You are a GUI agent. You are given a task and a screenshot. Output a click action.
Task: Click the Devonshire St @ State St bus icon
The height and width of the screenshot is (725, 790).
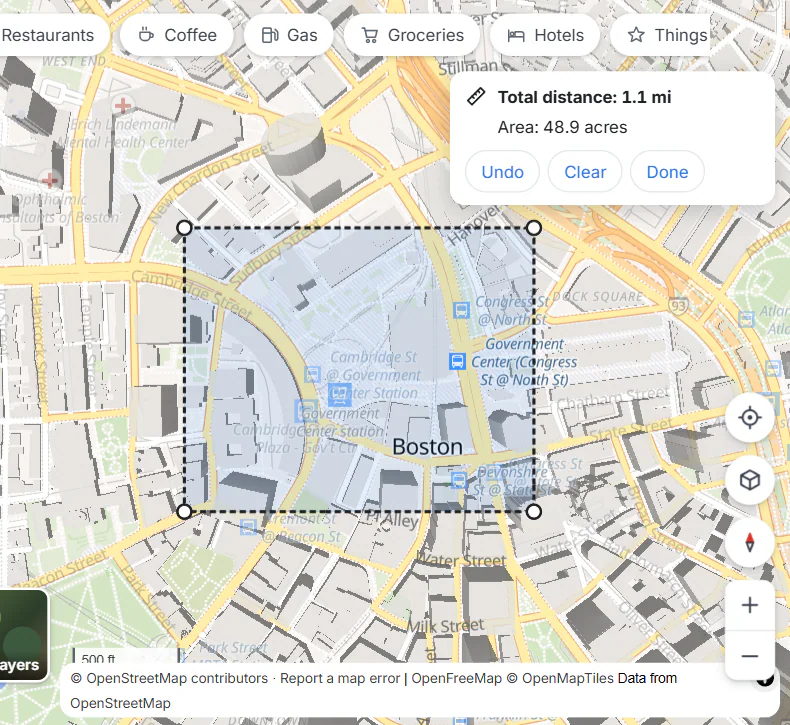pyautogui.click(x=458, y=480)
